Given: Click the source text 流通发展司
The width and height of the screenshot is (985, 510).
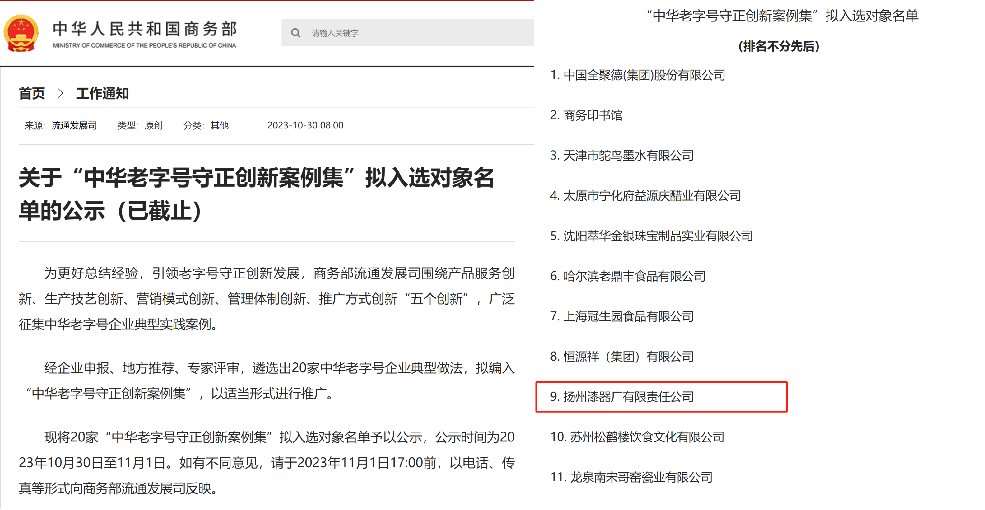Looking at the screenshot, I should tap(74, 126).
